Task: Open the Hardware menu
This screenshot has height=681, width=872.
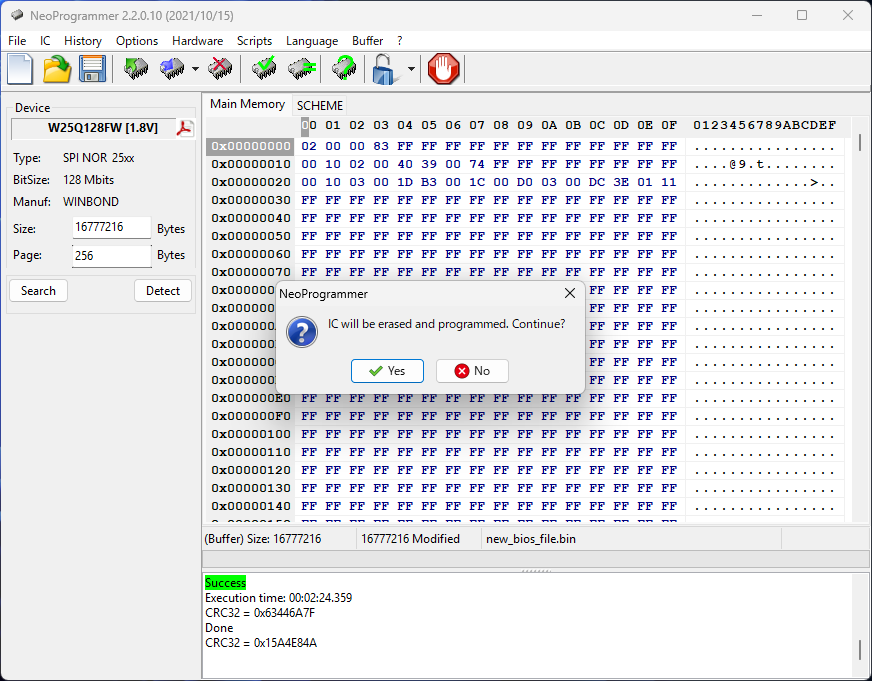Action: coord(197,41)
